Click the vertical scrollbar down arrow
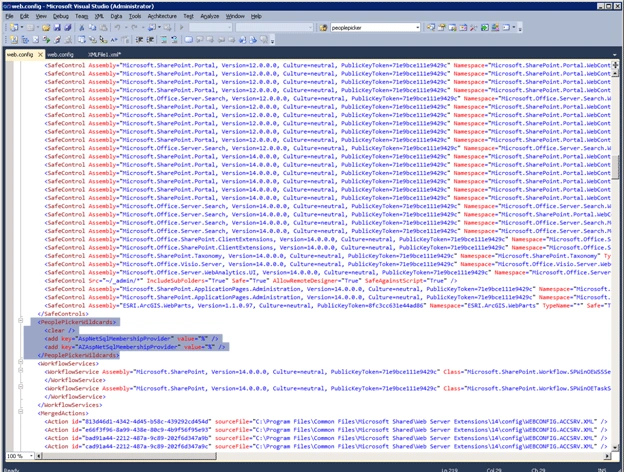The image size is (624, 472). point(615,448)
